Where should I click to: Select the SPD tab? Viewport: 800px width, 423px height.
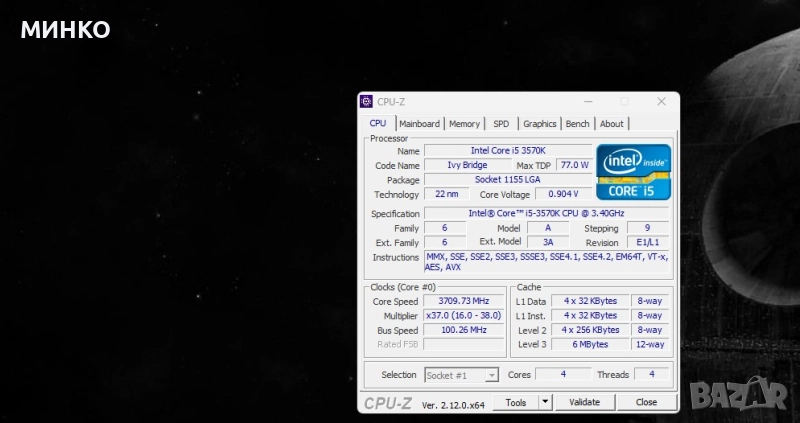(501, 124)
